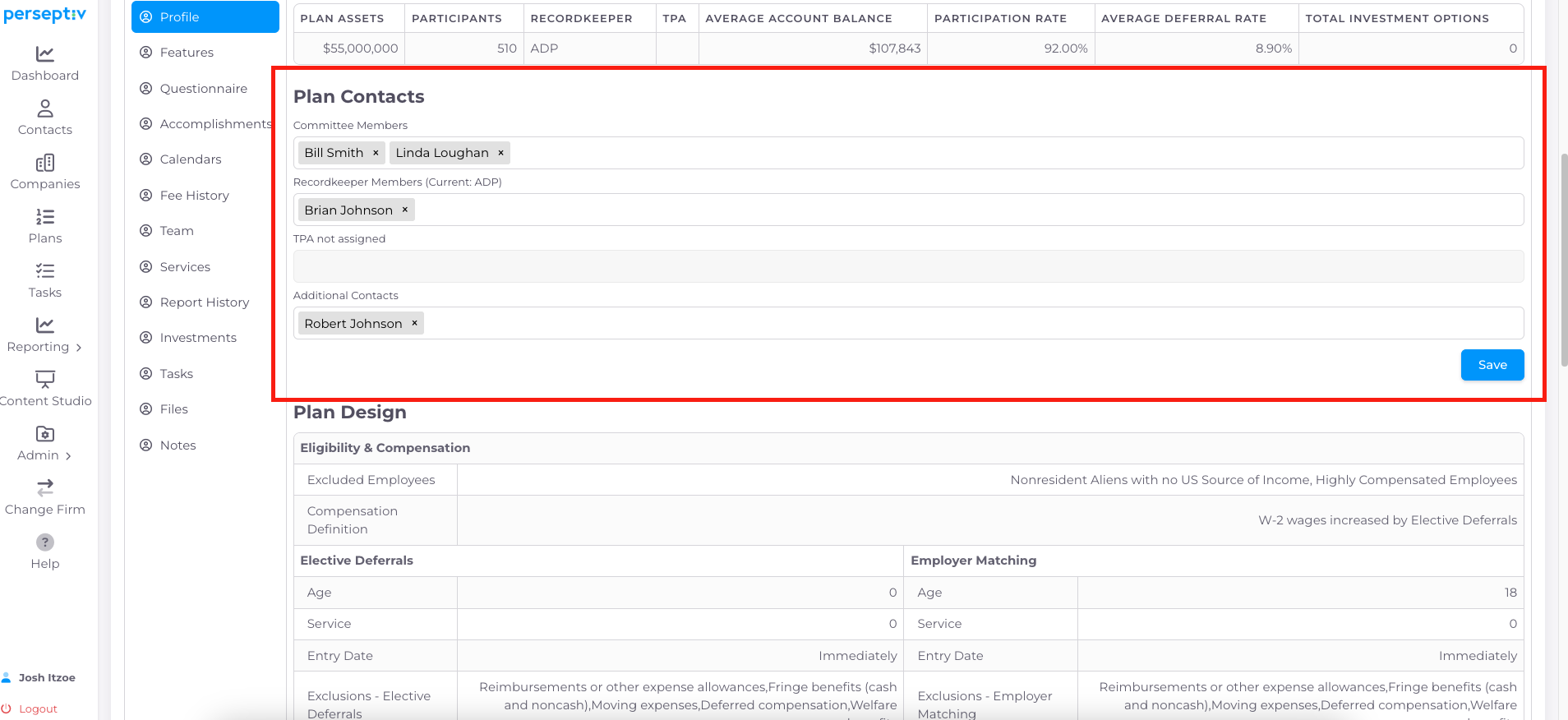The height and width of the screenshot is (720, 1568).
Task: Click the Josh Itzoe user icon
Action: point(7,677)
